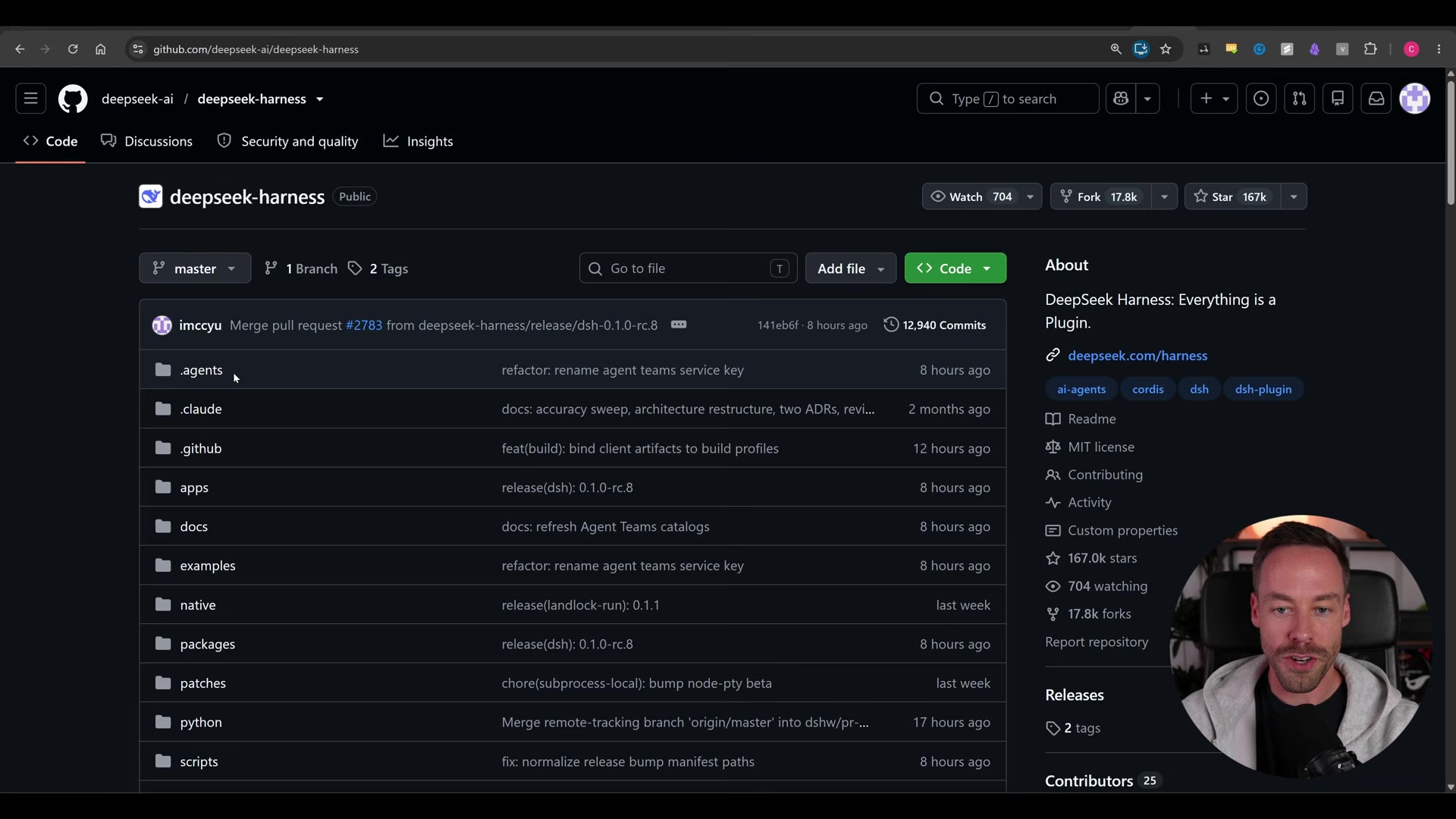This screenshot has width=1456, height=819.
Task: Open the Copilot dropdown arrow
Action: click(x=1147, y=99)
